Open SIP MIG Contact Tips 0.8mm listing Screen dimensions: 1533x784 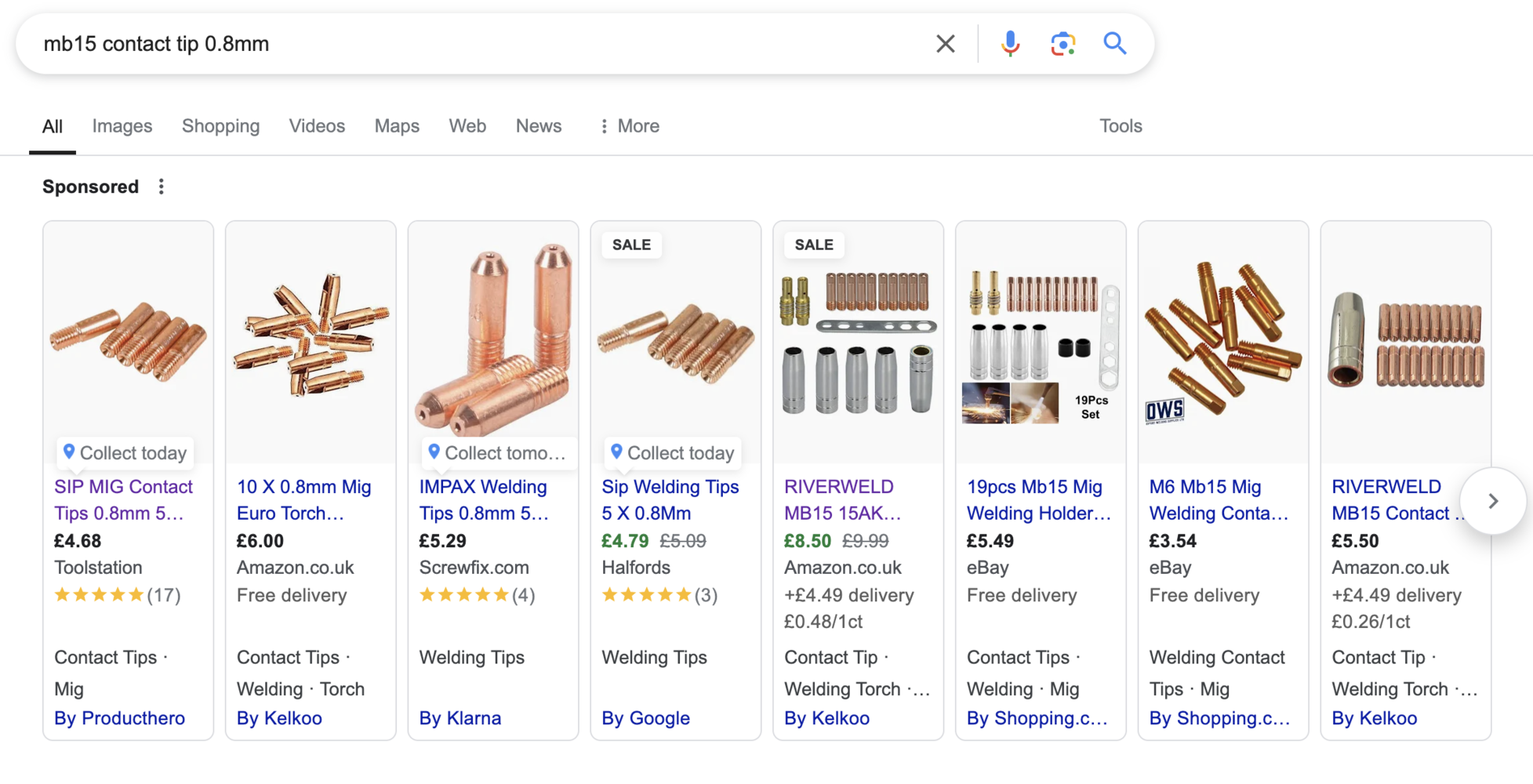tap(123, 499)
